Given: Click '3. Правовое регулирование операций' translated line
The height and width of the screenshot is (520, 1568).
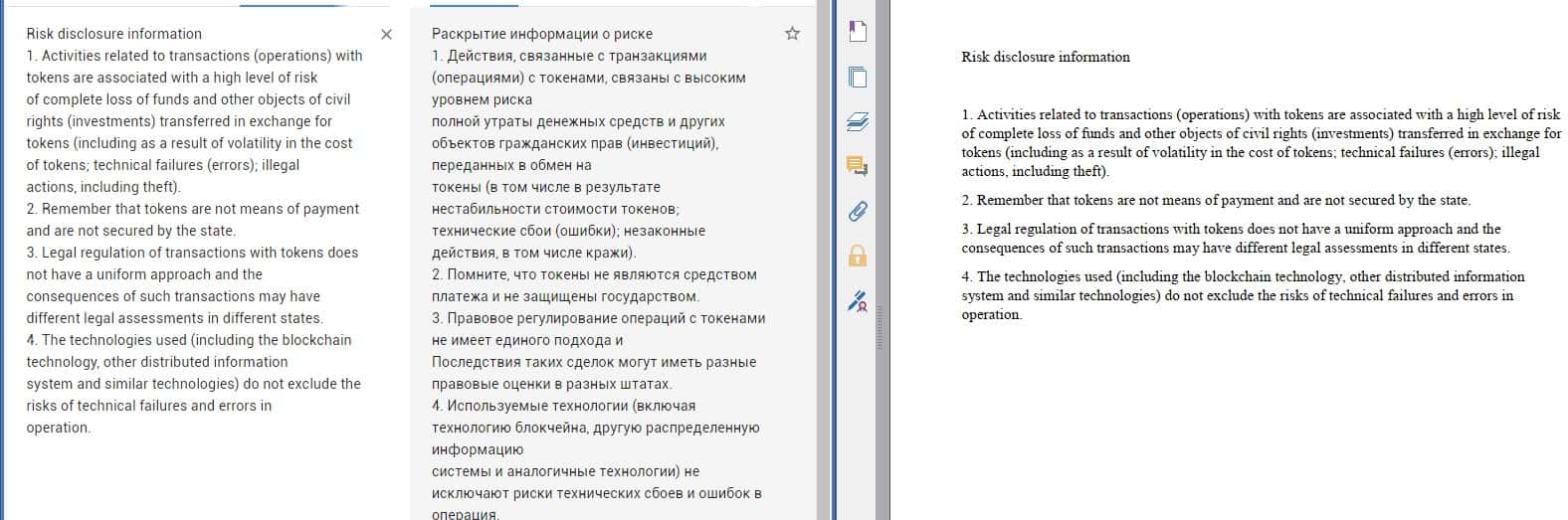Looking at the screenshot, I should [599, 318].
